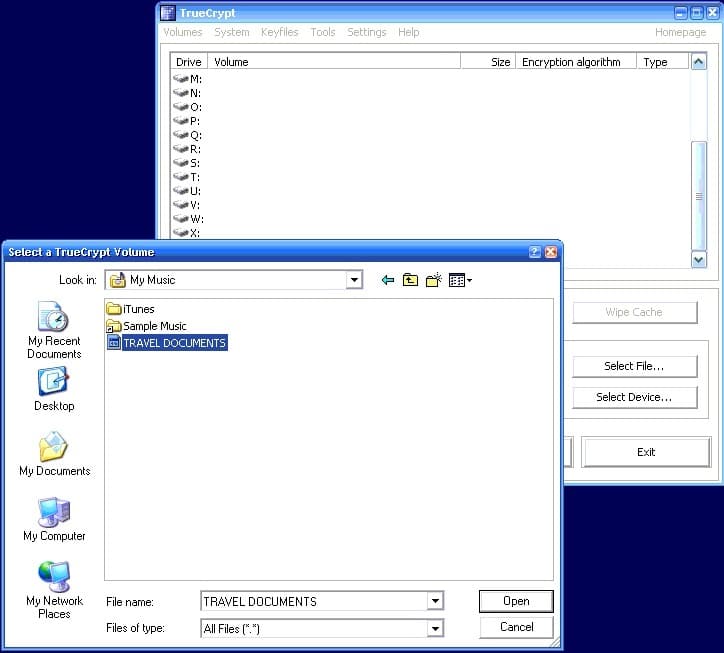Click the drive list scrollbar thumb
This screenshot has height=653, width=724.
pos(699,196)
